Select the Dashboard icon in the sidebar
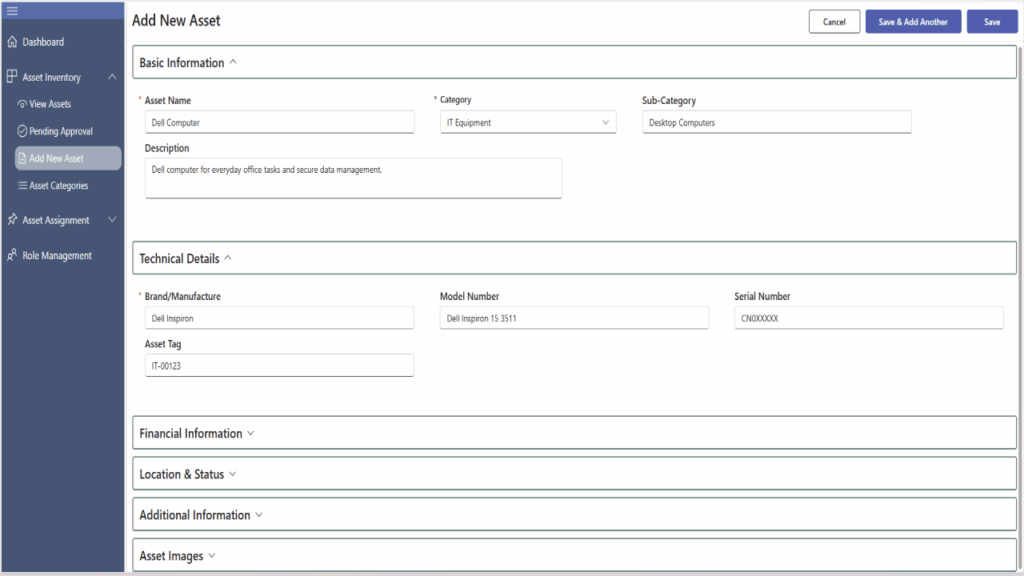 (11, 42)
